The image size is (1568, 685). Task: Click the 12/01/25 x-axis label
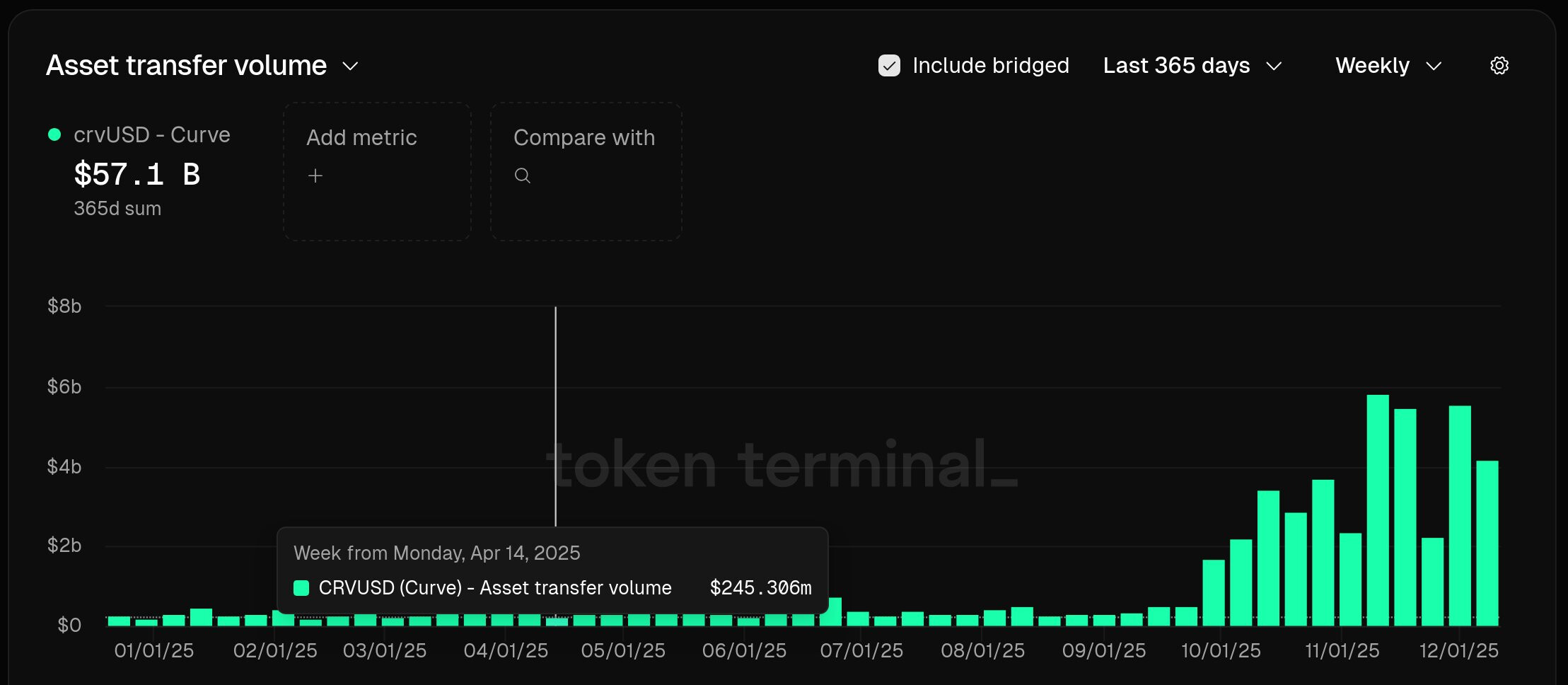tap(1458, 651)
